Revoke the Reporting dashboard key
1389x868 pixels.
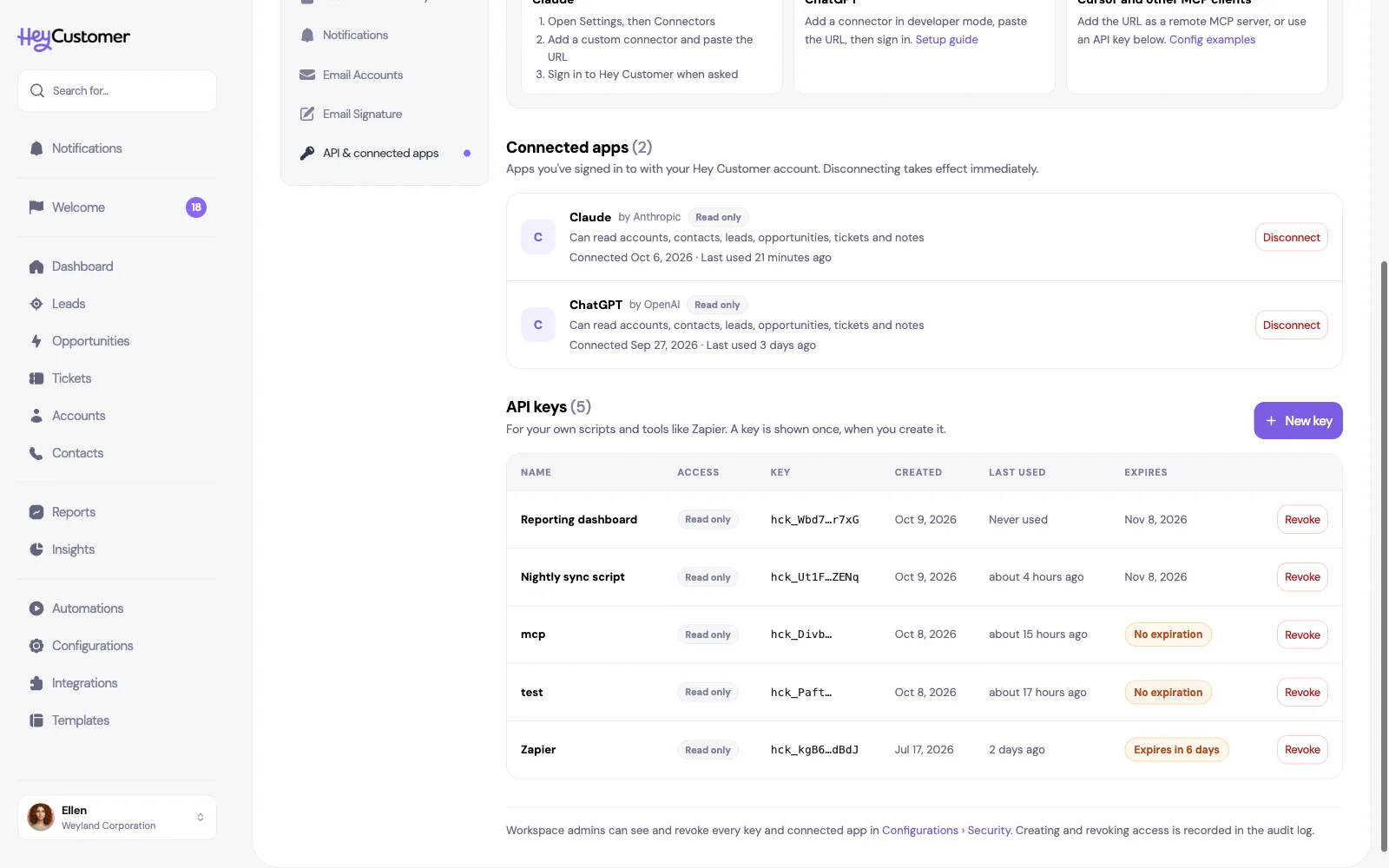pyautogui.click(x=1302, y=520)
